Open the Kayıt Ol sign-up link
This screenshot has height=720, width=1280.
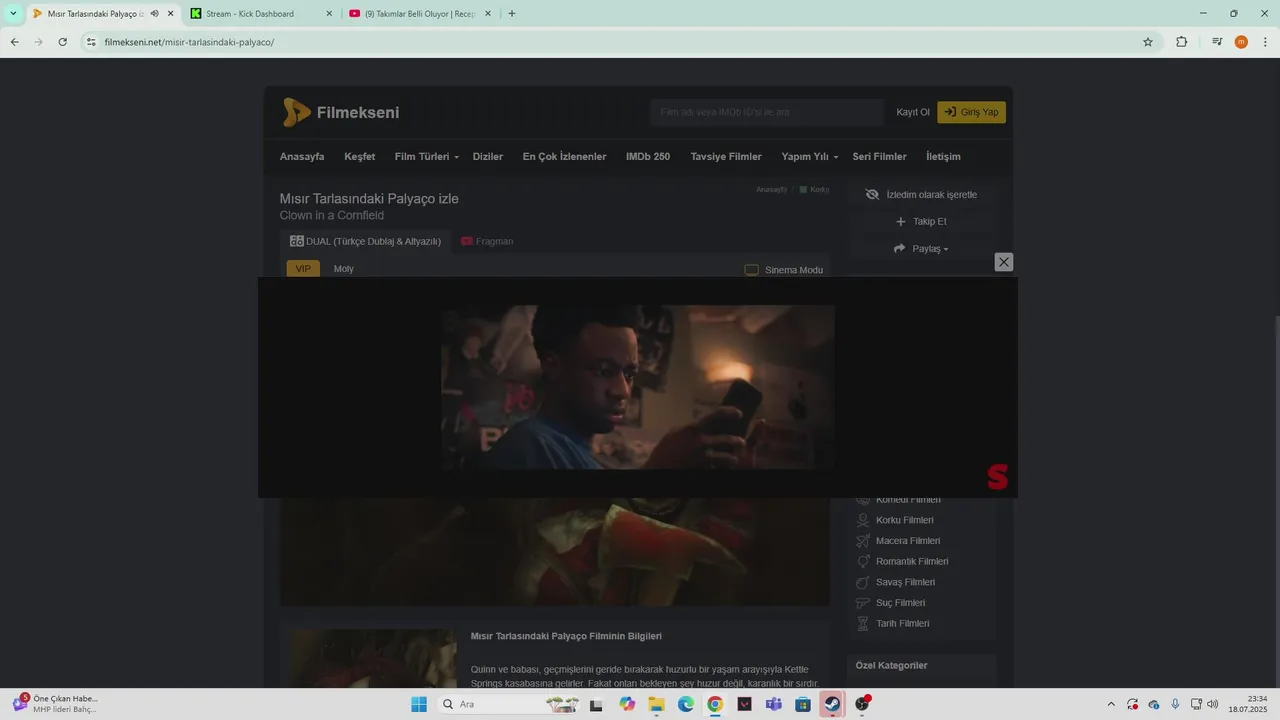[913, 112]
